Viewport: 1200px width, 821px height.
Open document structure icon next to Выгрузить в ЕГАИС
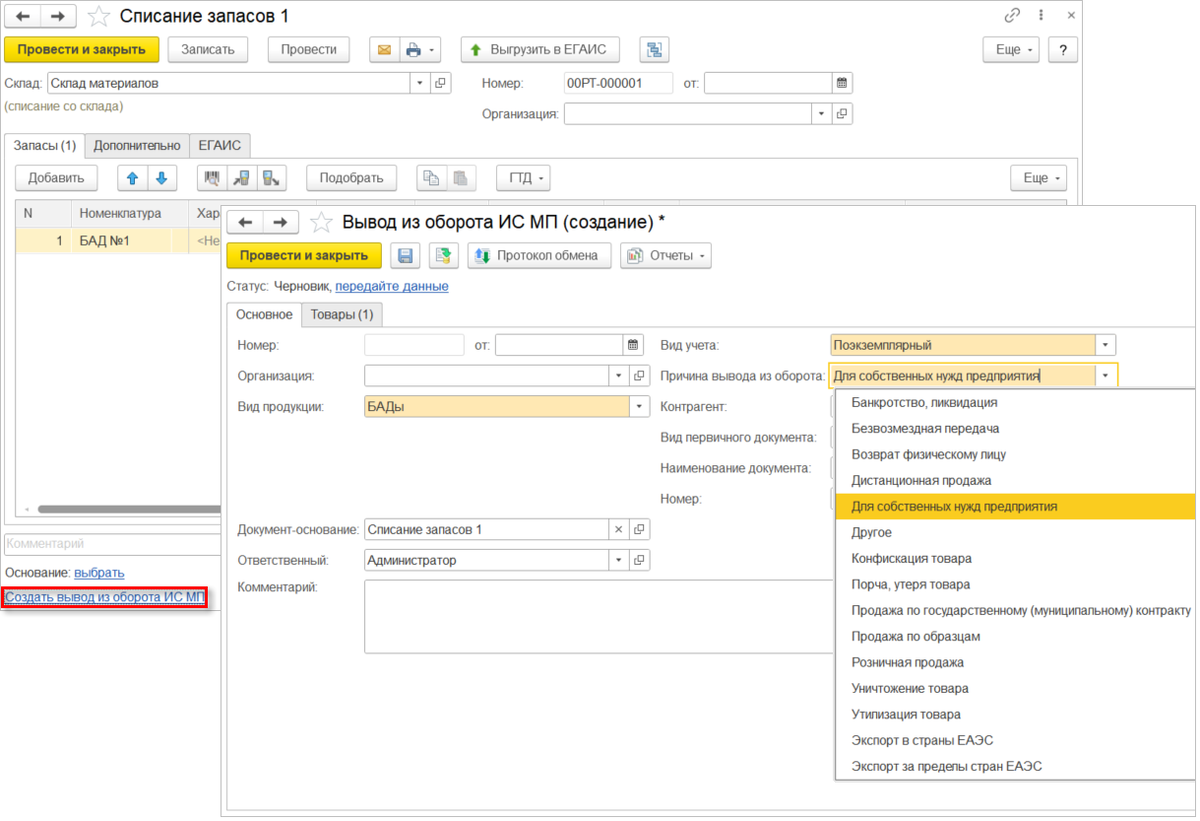coord(654,50)
